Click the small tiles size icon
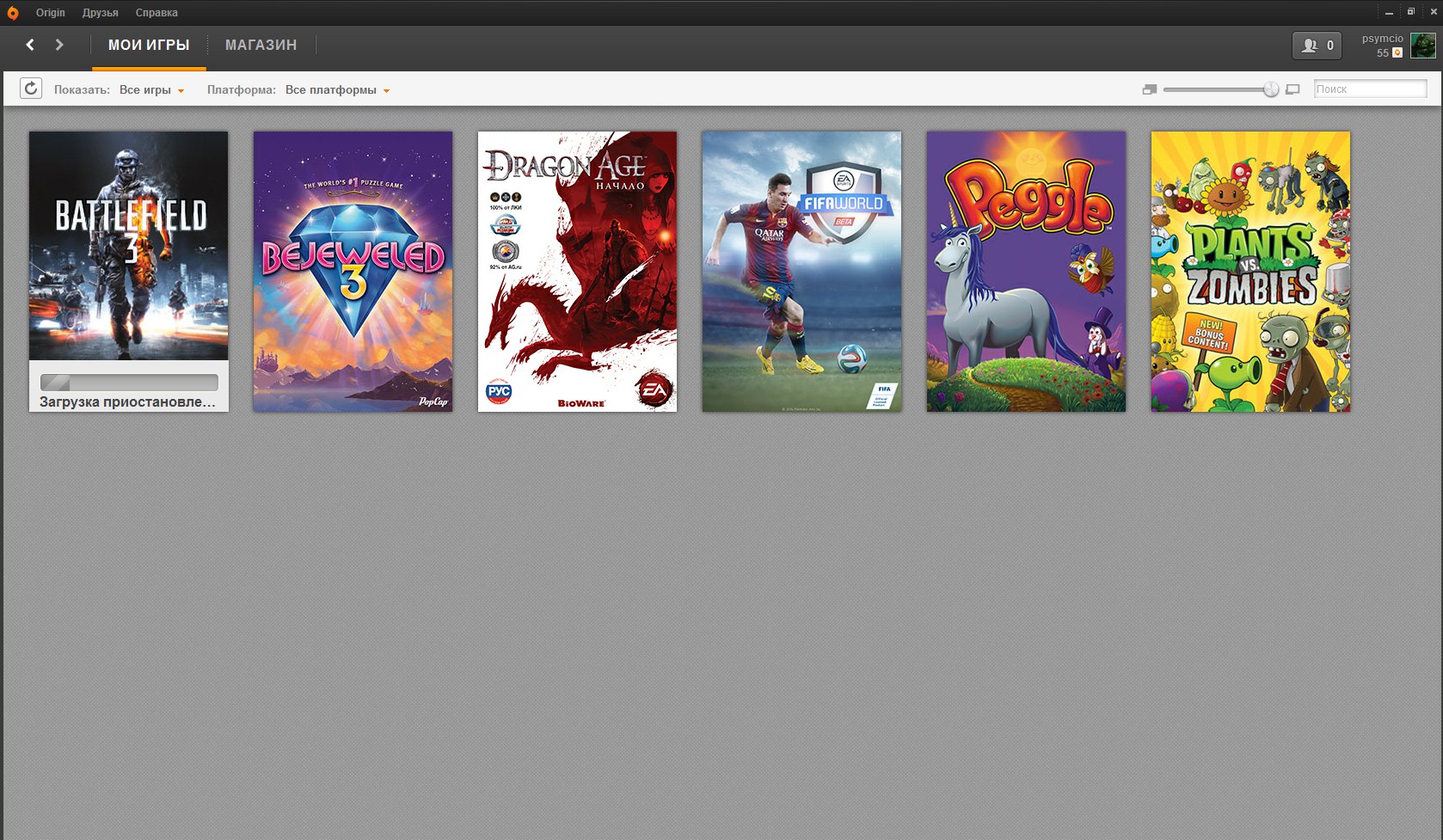 (1150, 89)
